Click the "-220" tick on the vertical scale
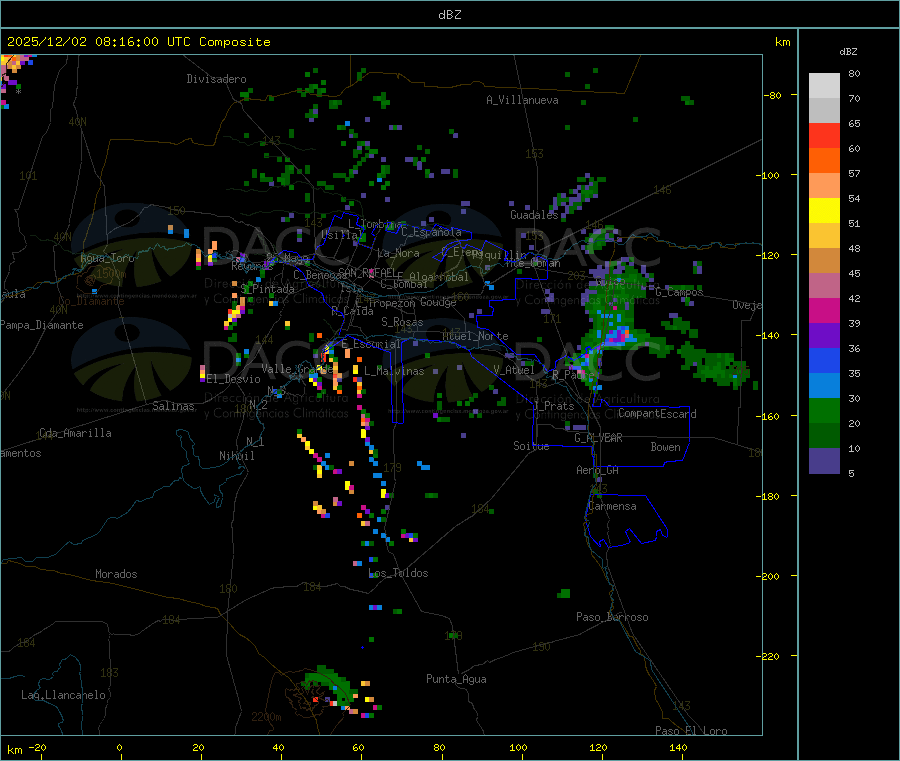This screenshot has width=900, height=761. coord(767,656)
